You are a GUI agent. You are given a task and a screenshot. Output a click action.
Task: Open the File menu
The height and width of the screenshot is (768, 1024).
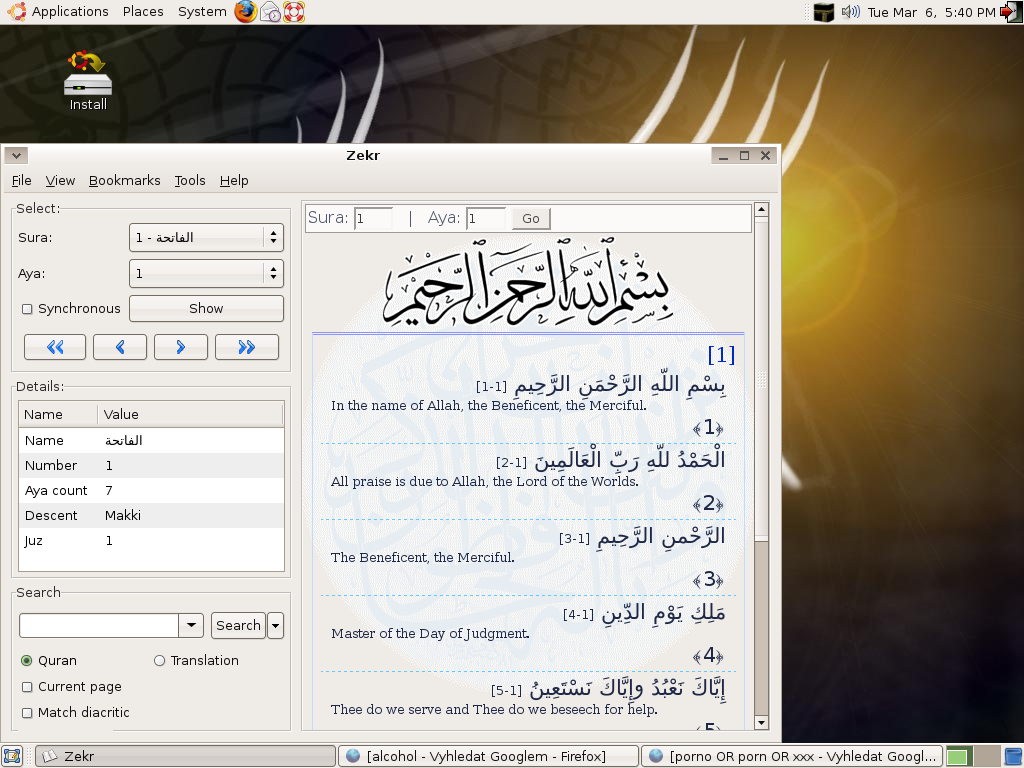pos(22,181)
